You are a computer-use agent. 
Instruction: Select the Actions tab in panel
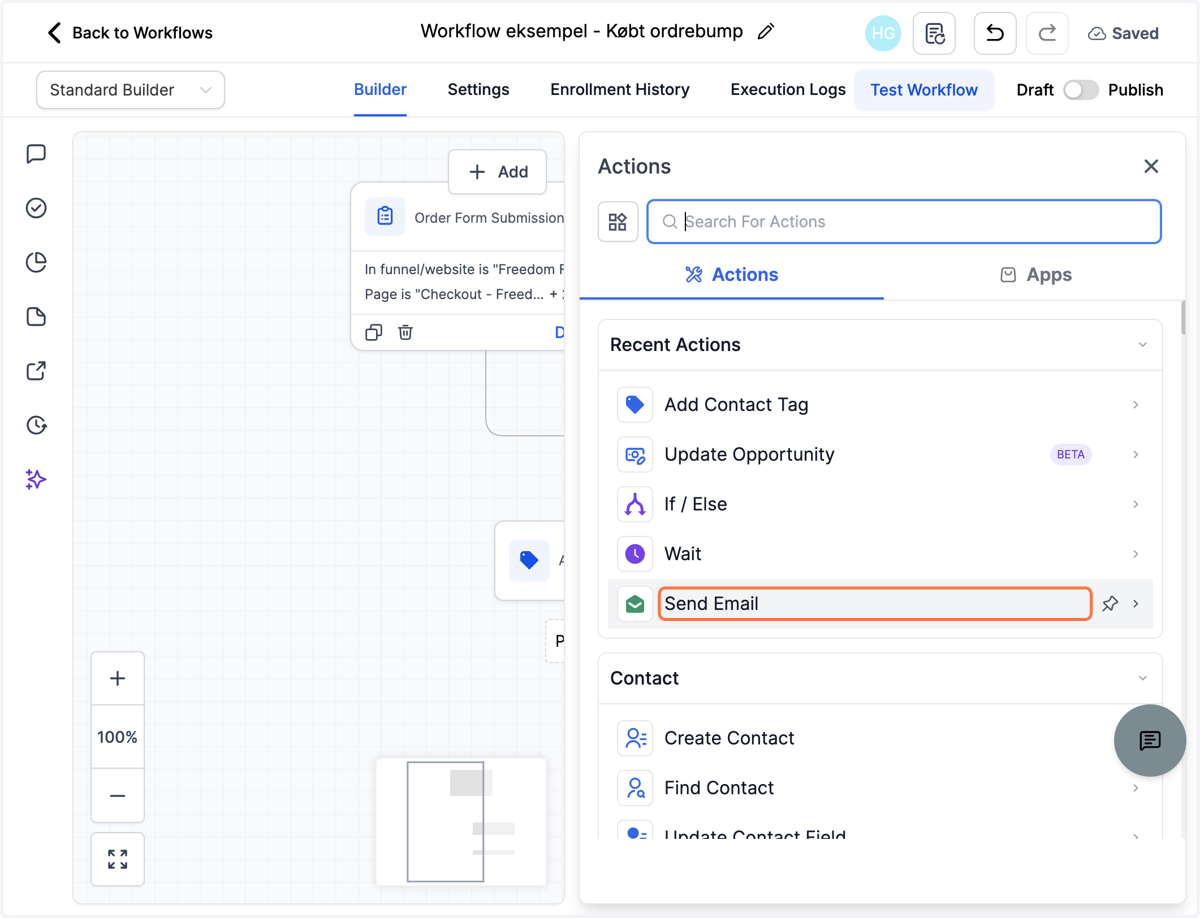point(732,275)
